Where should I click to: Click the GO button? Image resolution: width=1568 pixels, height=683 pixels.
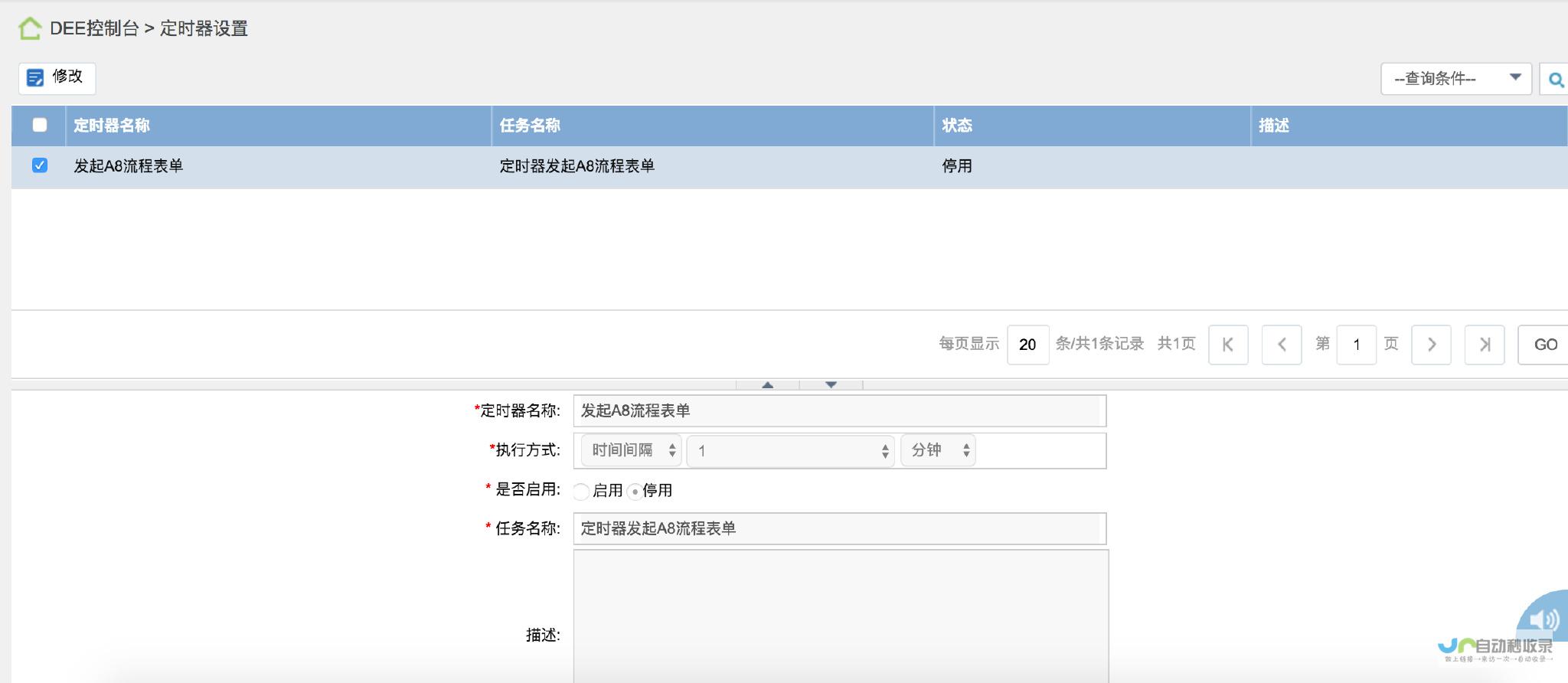click(x=1543, y=345)
